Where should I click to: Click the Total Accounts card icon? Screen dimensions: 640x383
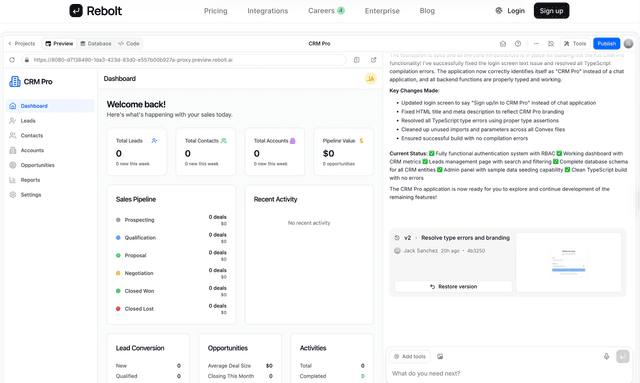pos(293,141)
